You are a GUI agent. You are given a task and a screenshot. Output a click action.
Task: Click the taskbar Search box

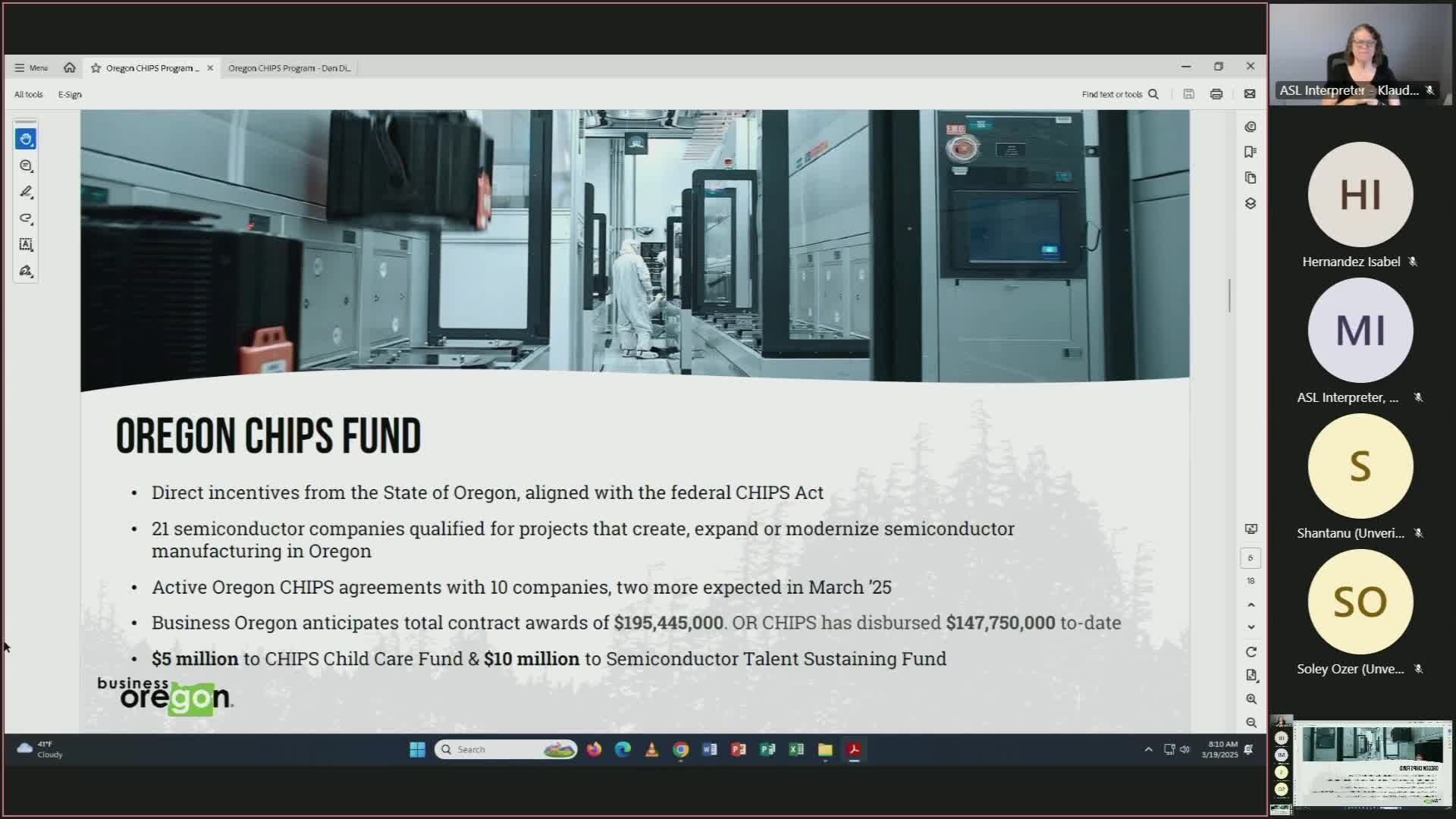coord(506,749)
